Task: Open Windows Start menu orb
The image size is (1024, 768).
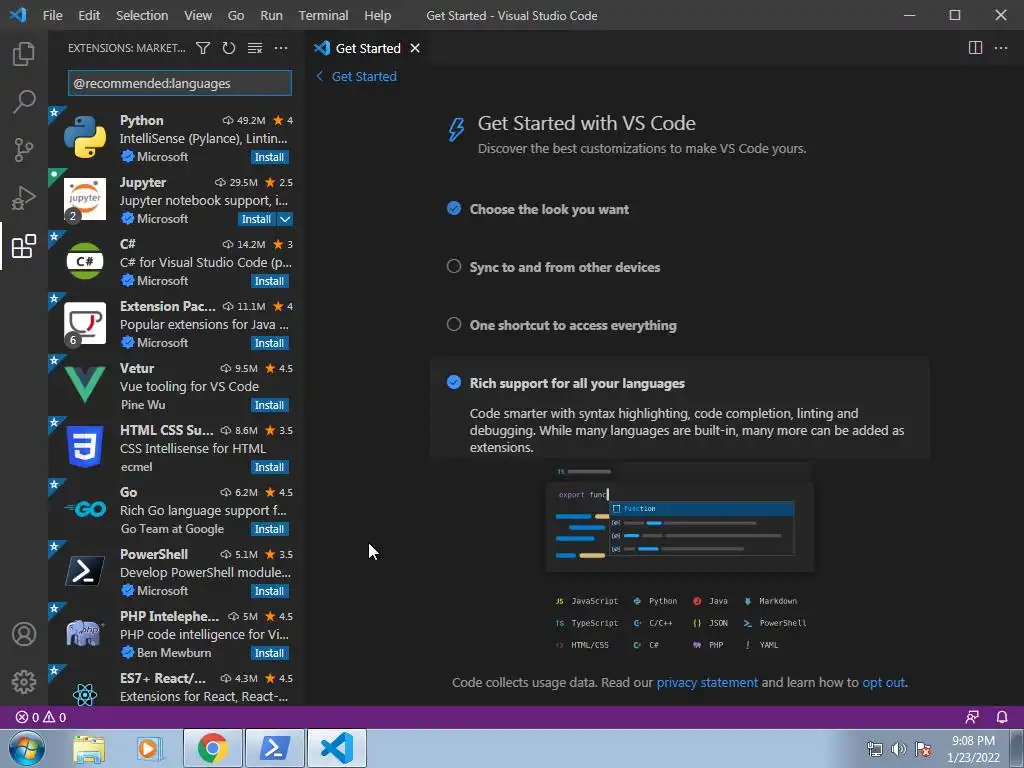Action: click(x=27, y=748)
